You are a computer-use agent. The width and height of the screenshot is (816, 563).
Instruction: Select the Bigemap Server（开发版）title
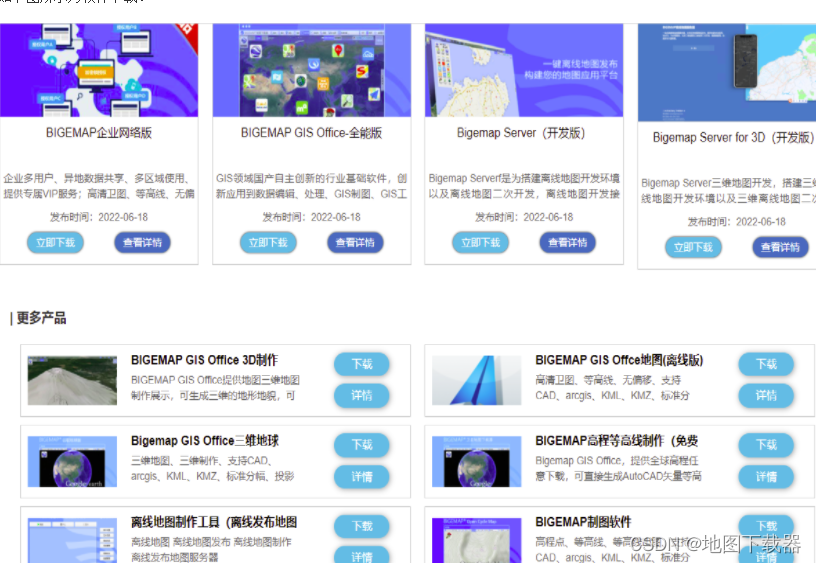(521, 133)
